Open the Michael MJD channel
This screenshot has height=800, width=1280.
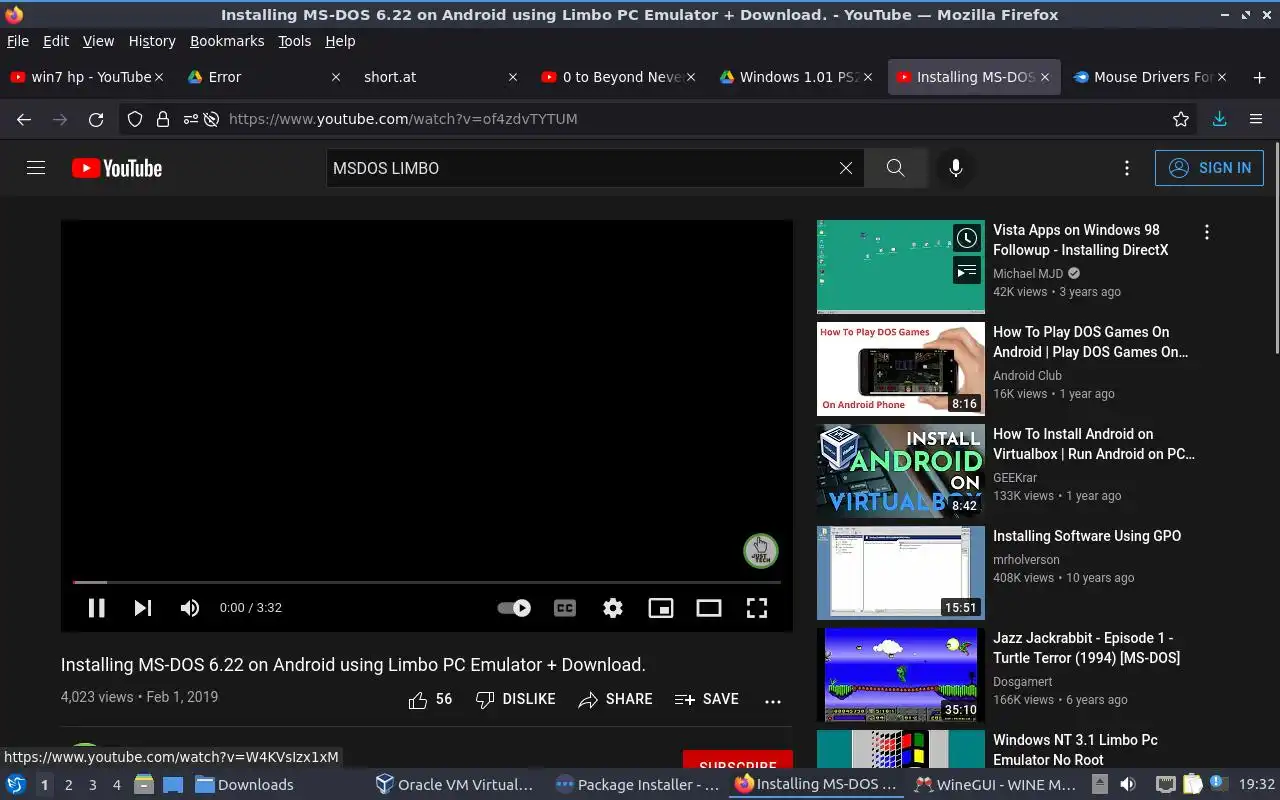(x=1028, y=274)
